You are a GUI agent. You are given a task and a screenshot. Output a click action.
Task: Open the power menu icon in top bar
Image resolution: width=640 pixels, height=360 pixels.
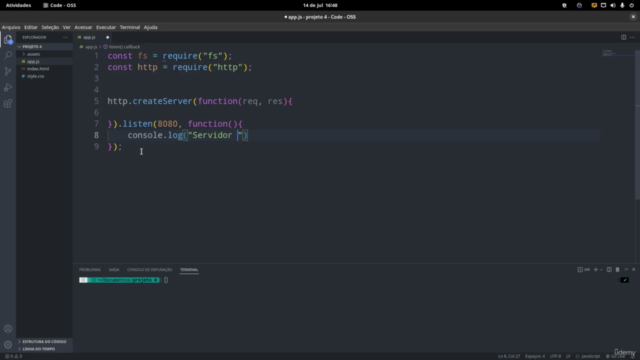click(x=631, y=5)
